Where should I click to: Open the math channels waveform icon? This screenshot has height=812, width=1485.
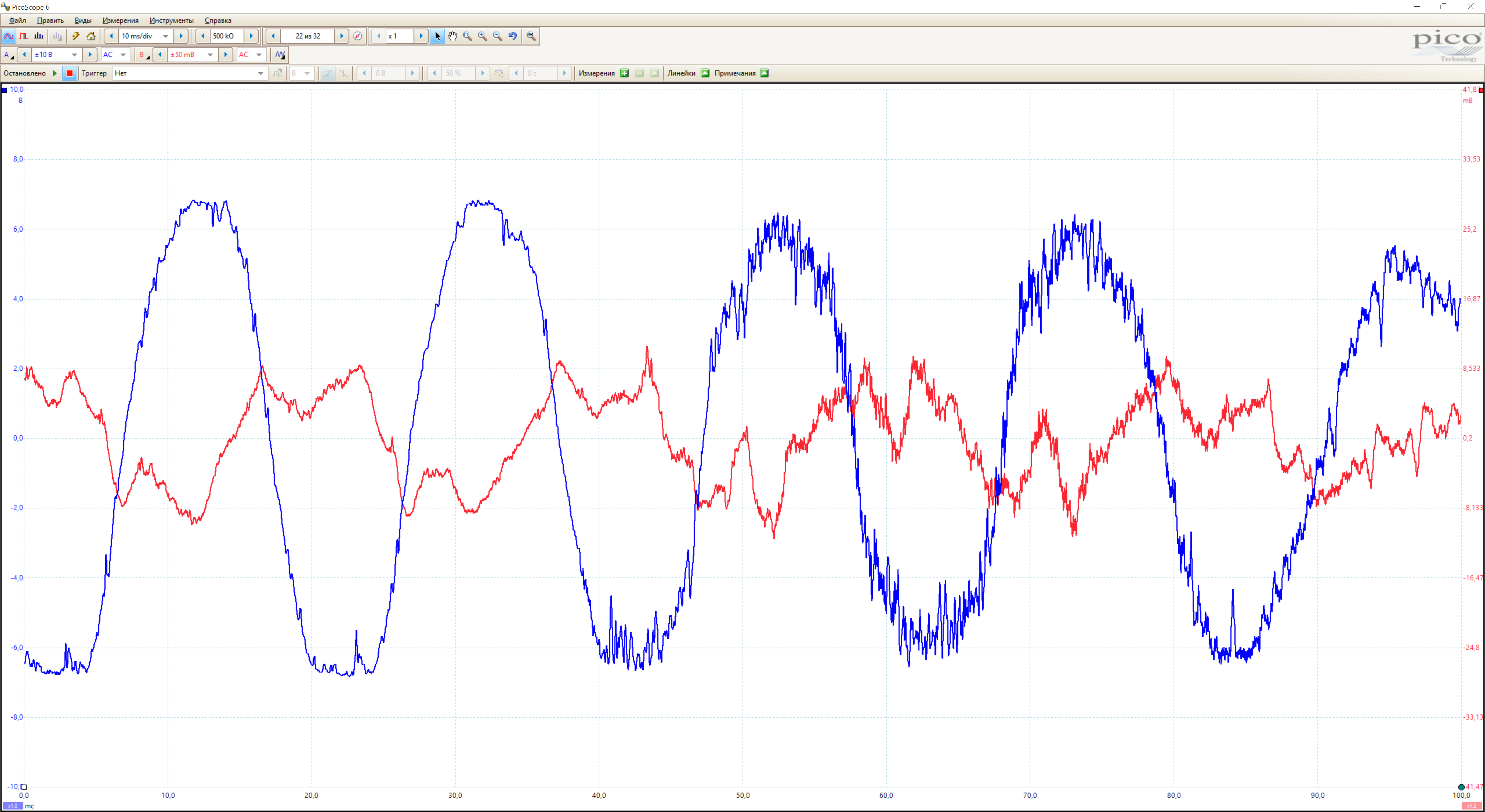click(280, 55)
